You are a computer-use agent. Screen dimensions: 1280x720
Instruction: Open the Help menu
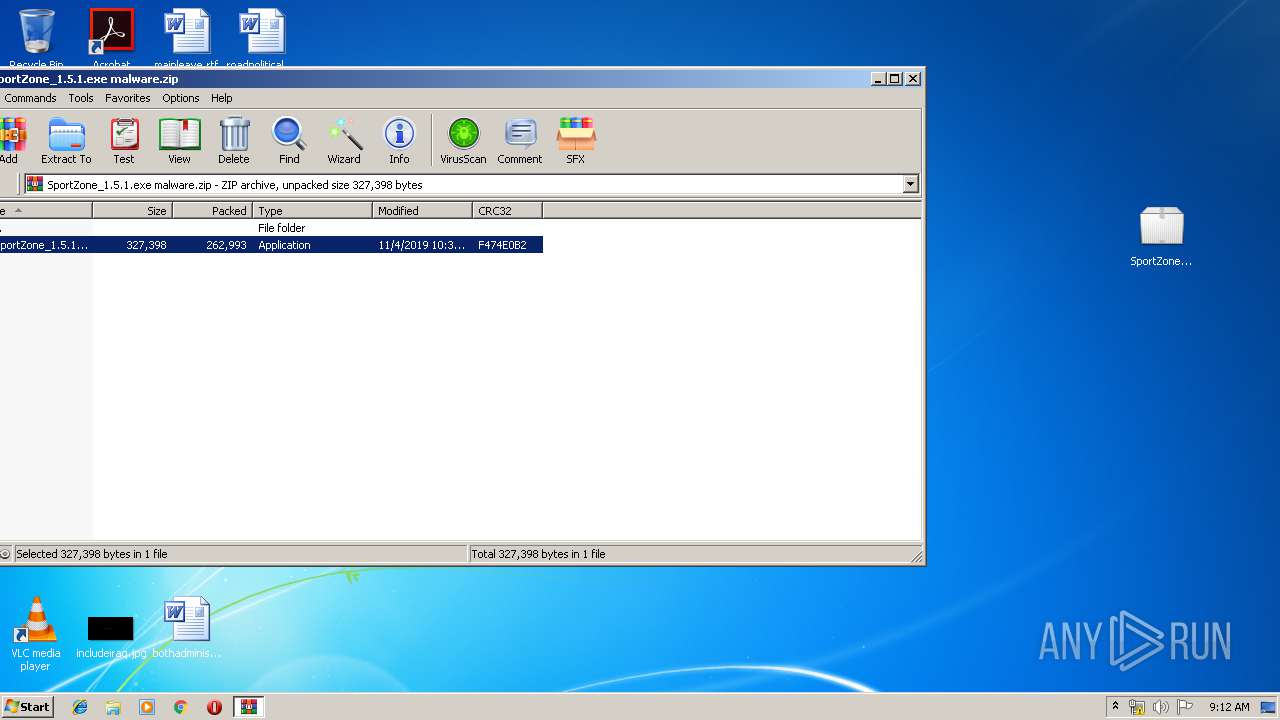[222, 98]
